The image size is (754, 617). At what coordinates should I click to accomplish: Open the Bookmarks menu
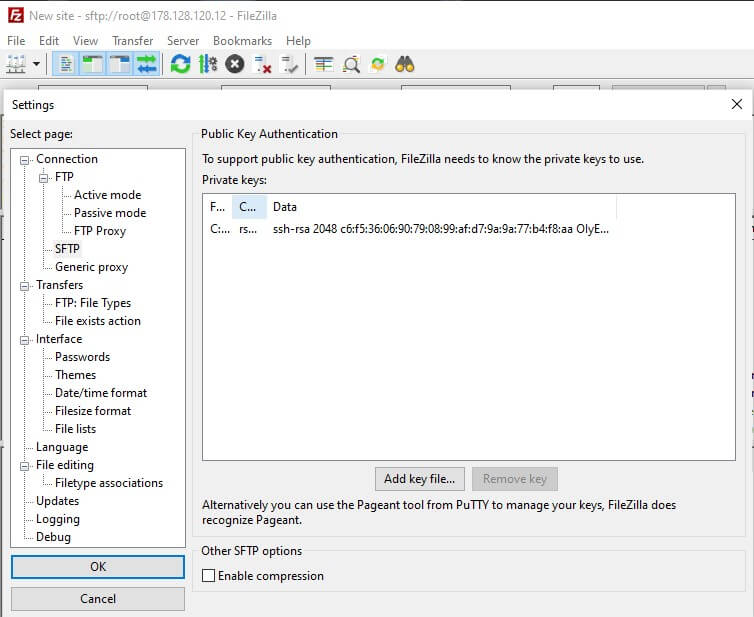tap(242, 41)
